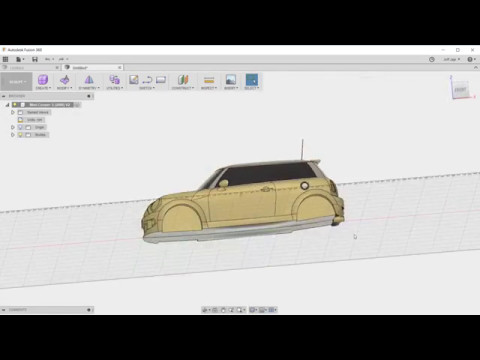This screenshot has height=360, width=480.
Task: Close the first document tab
Action: click(x=57, y=68)
